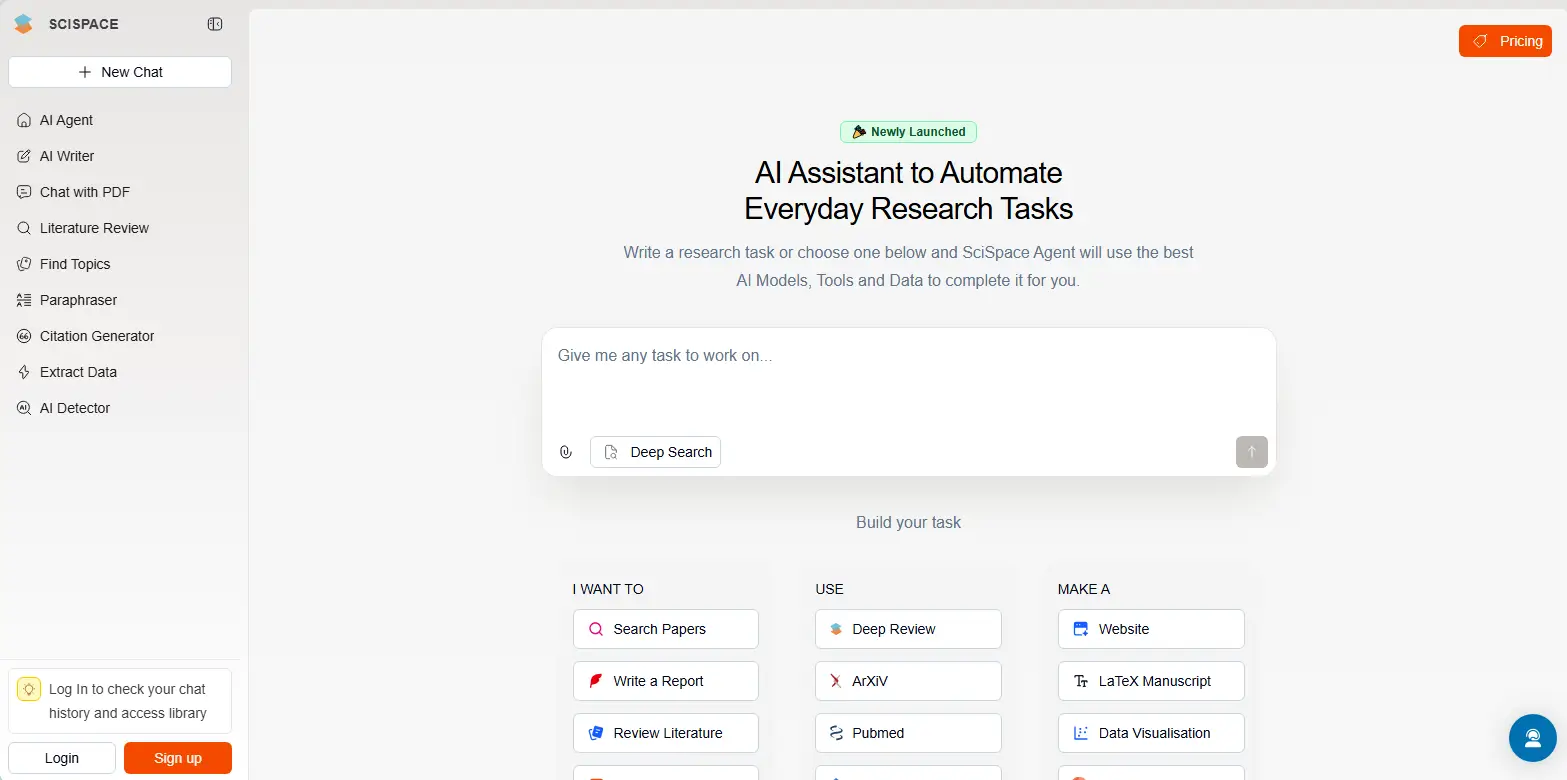Viewport: 1567px width, 780px height.
Task: Click the Find Topics icon
Action: [24, 264]
